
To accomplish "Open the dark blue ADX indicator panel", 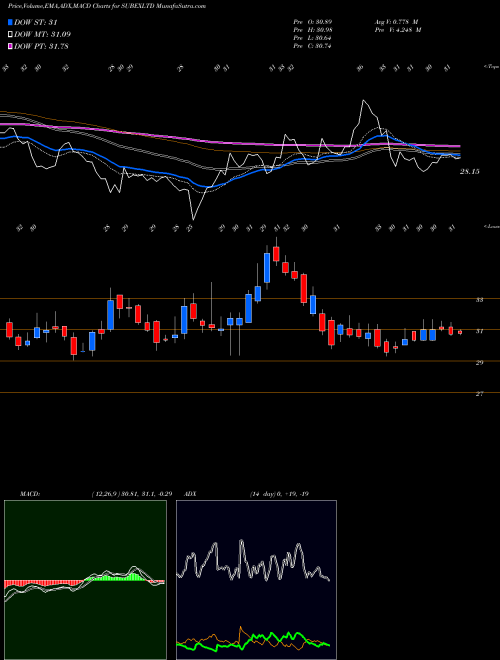I will coord(256,580).
